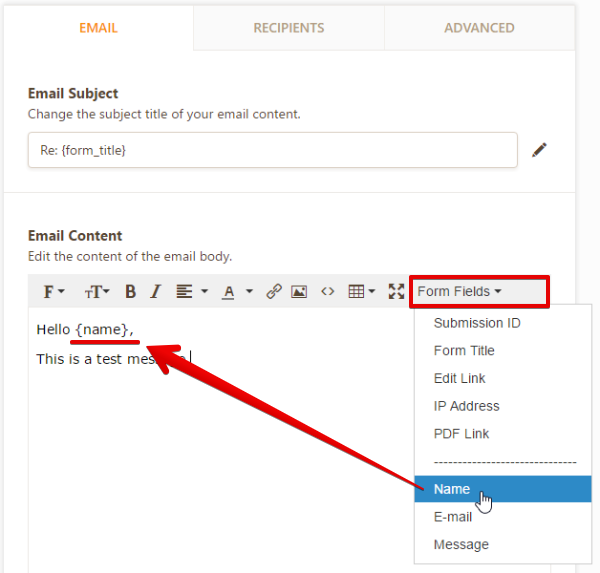
Task: Click the Email Subject input field
Action: tap(272, 150)
